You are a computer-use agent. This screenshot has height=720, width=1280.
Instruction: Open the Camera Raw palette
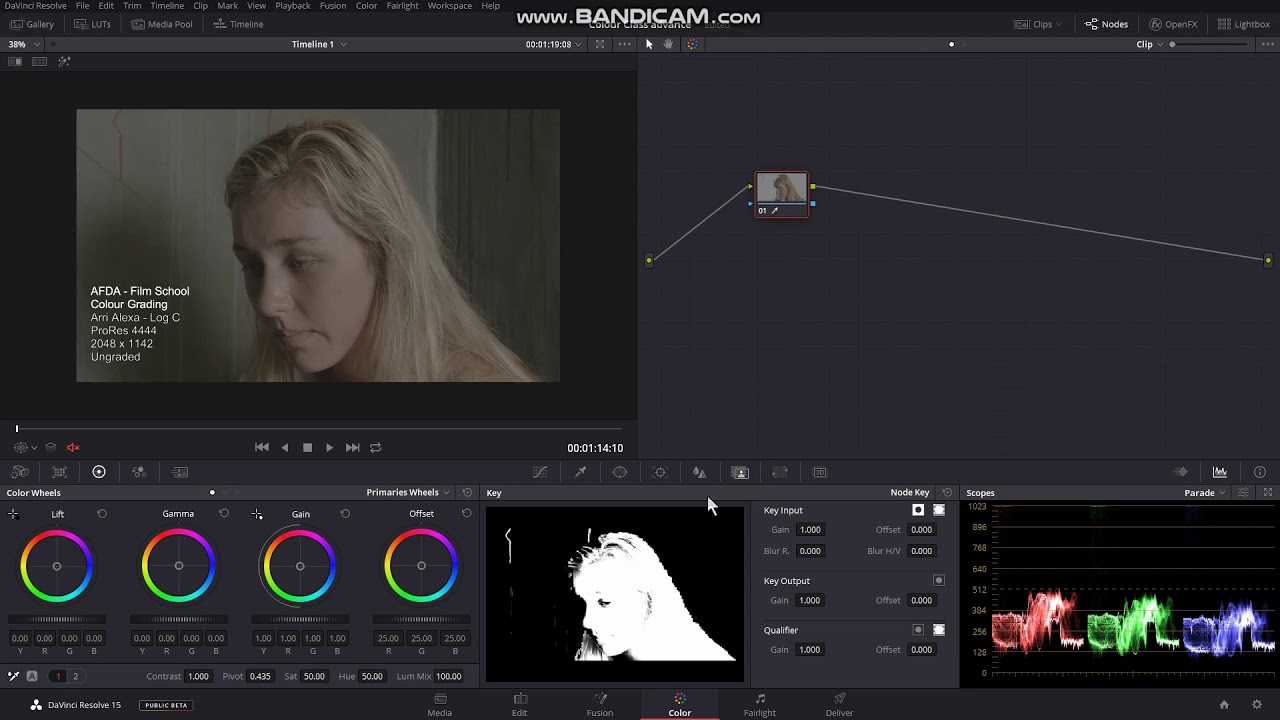pos(20,472)
